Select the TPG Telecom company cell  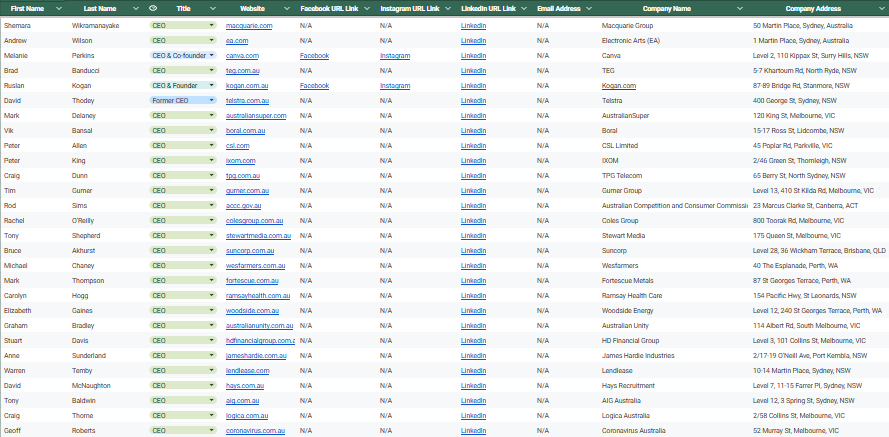coord(622,176)
